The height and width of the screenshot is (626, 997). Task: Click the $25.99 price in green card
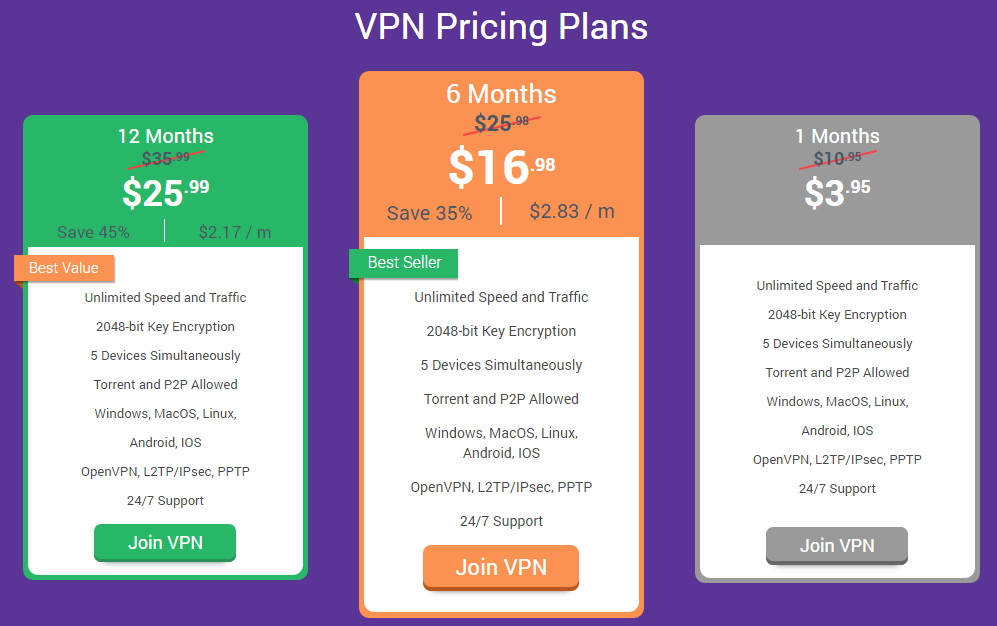click(x=165, y=193)
